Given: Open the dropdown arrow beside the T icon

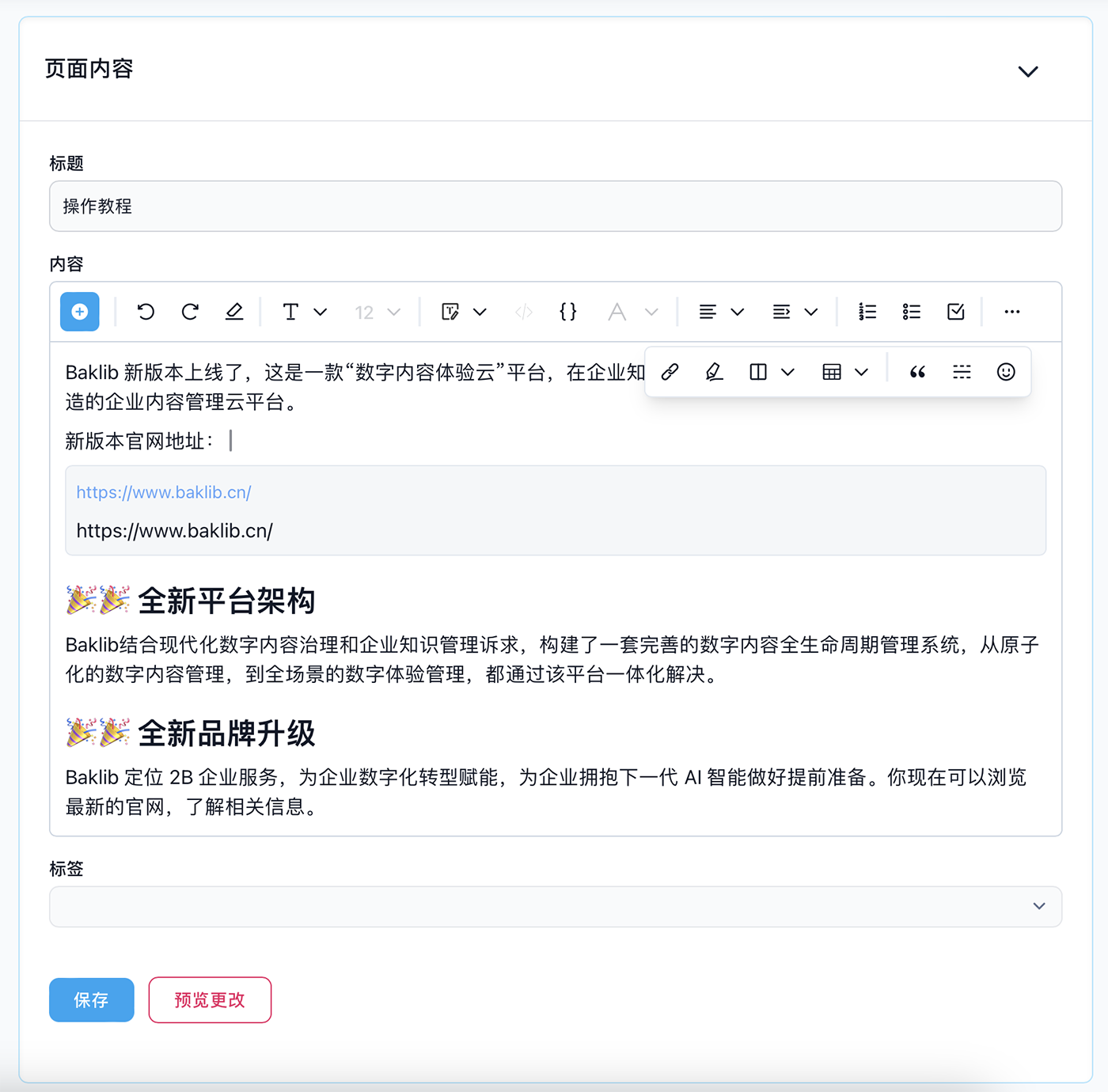Looking at the screenshot, I should point(321,312).
